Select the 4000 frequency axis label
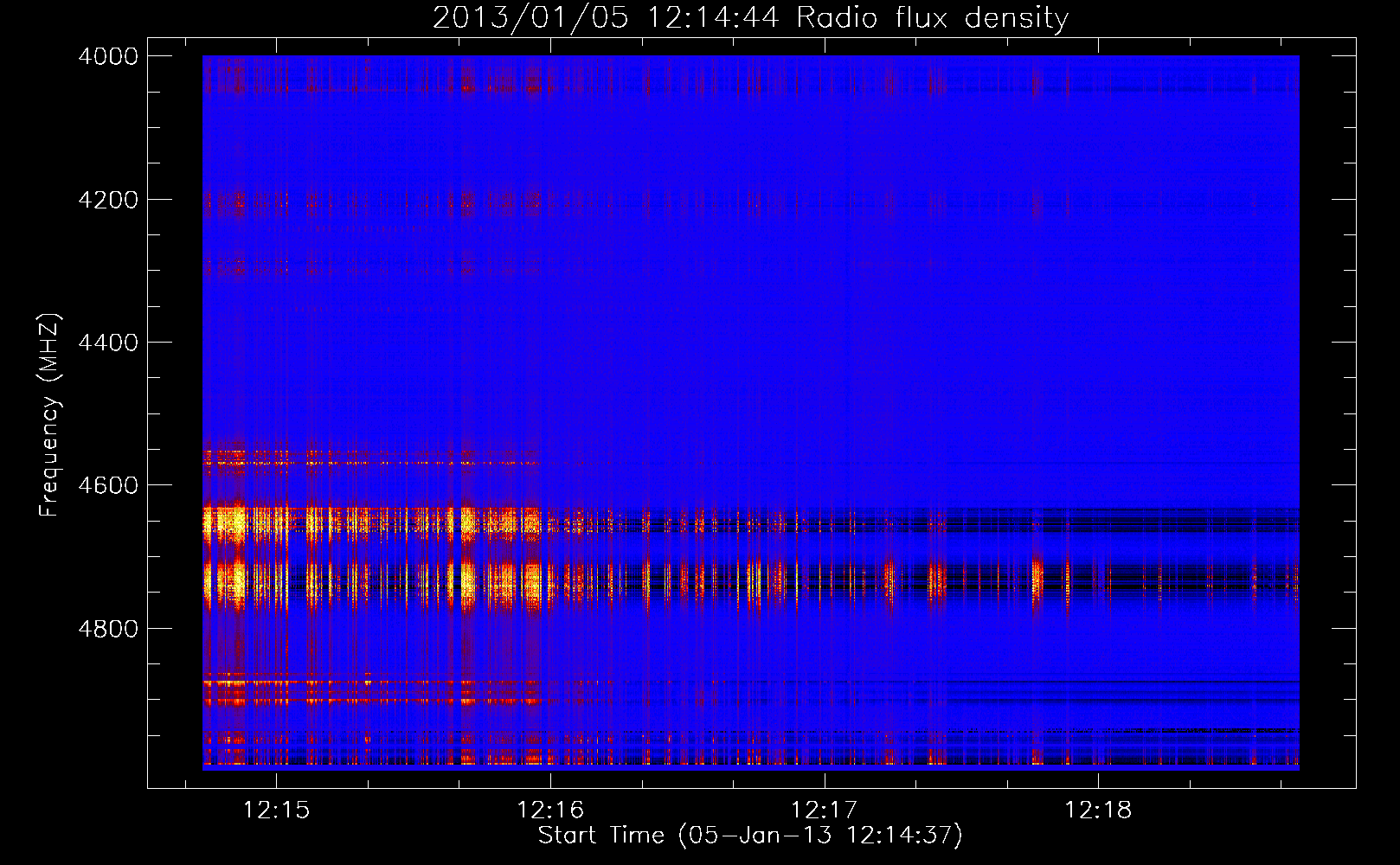 click(108, 56)
